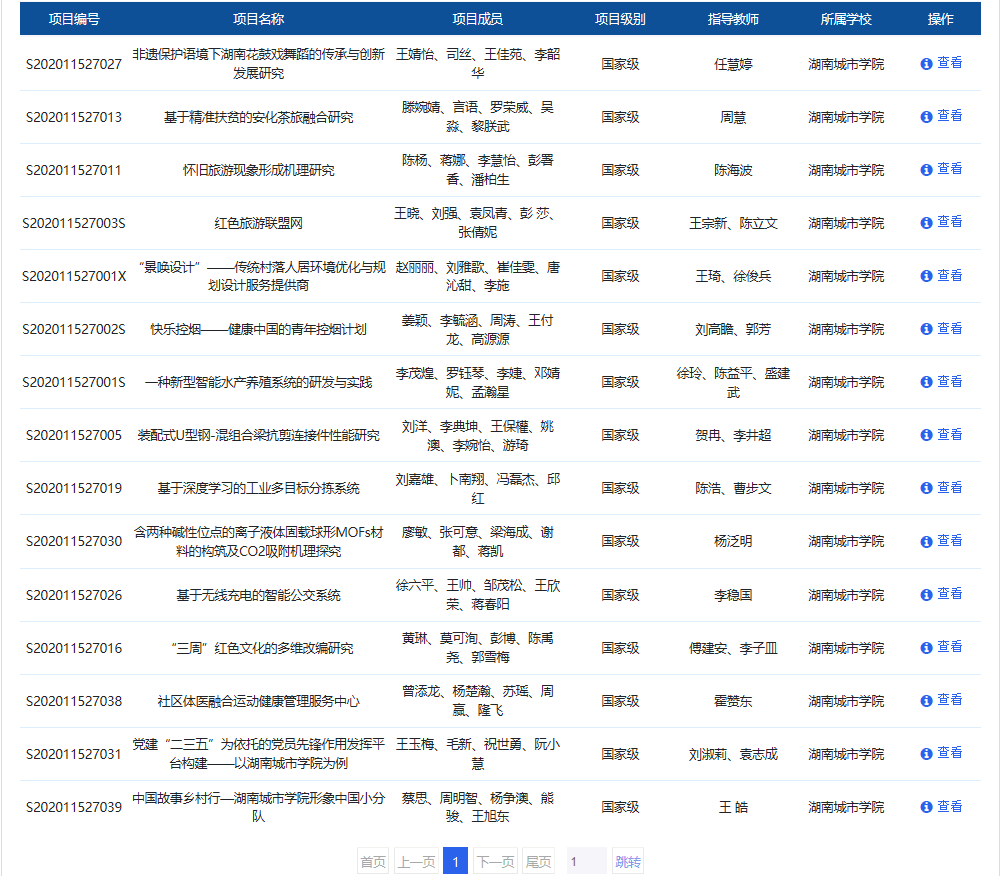Click 上一页 previous page button
Image resolution: width=1000 pixels, height=876 pixels.
(415, 861)
